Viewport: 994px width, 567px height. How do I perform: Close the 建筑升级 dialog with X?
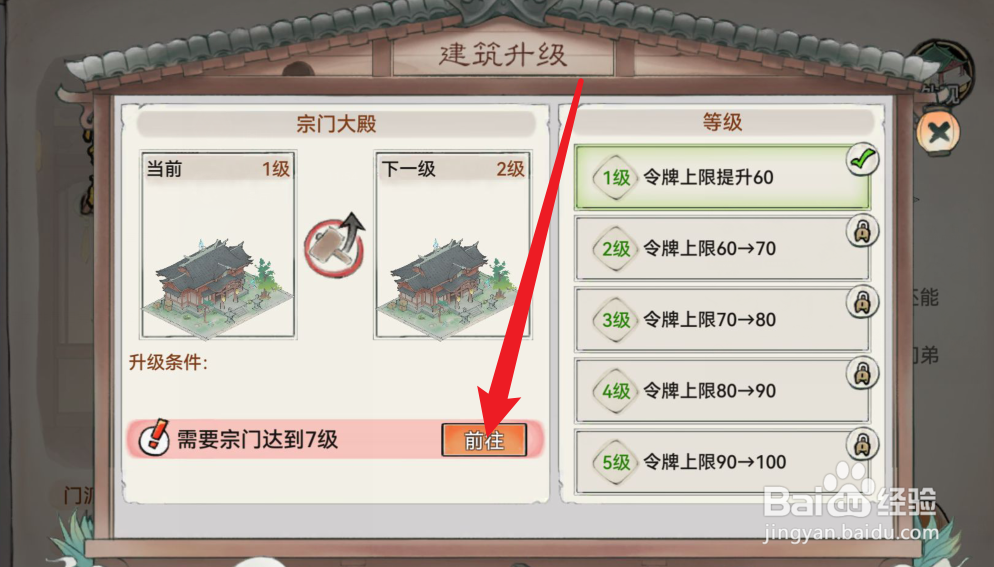click(938, 133)
